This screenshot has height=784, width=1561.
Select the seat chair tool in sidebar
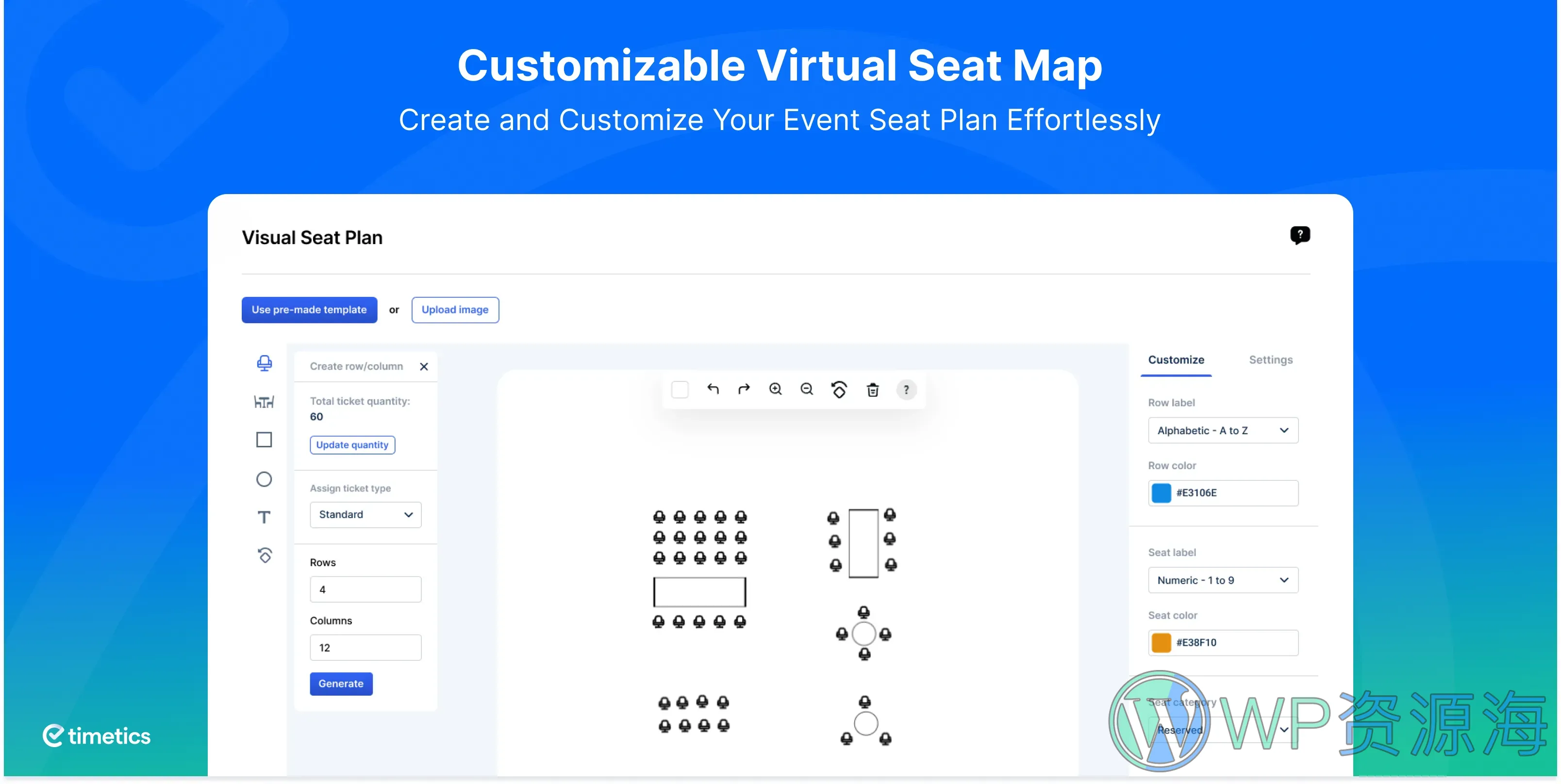coord(264,363)
